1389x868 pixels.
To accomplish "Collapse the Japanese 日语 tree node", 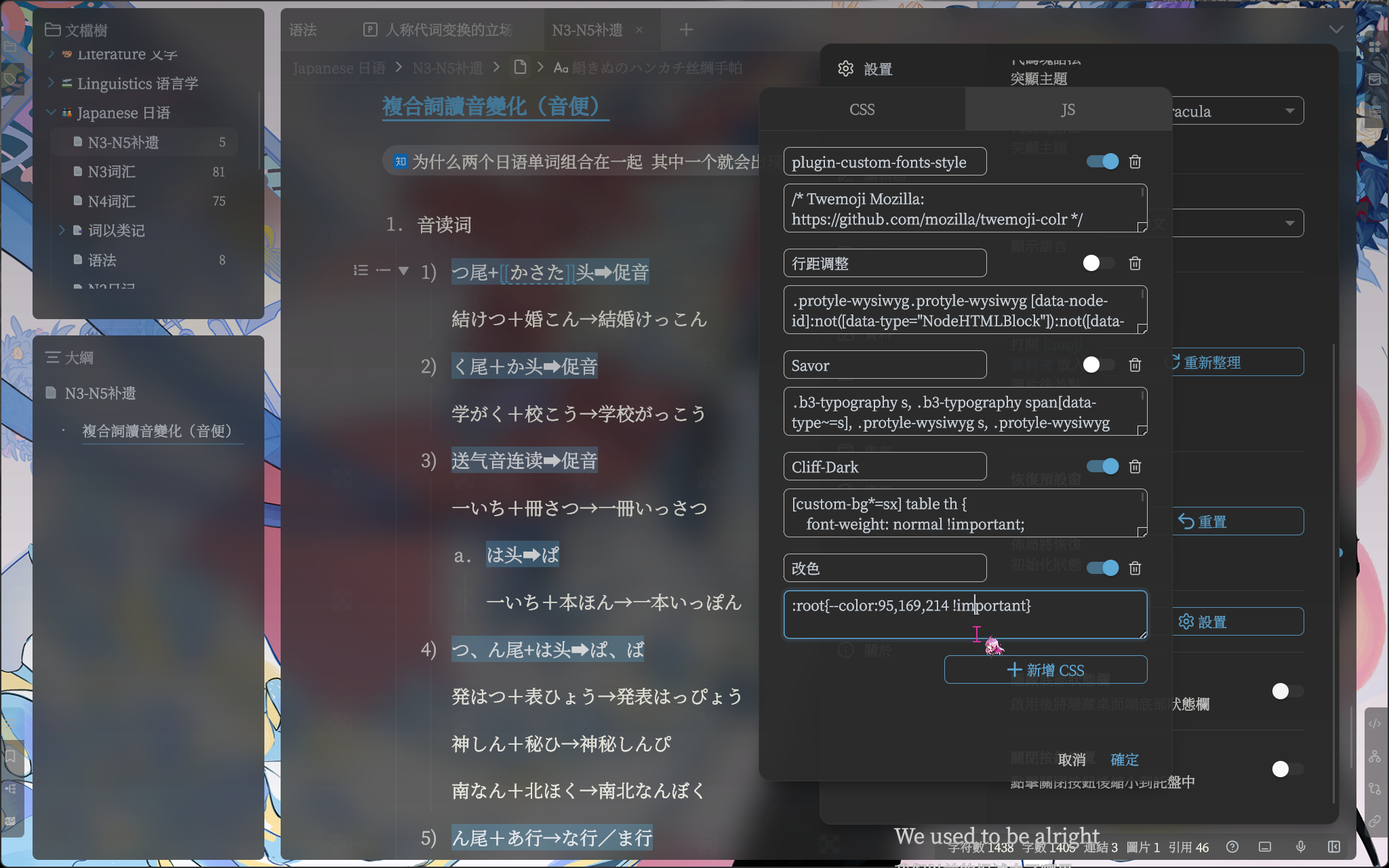I will (51, 112).
